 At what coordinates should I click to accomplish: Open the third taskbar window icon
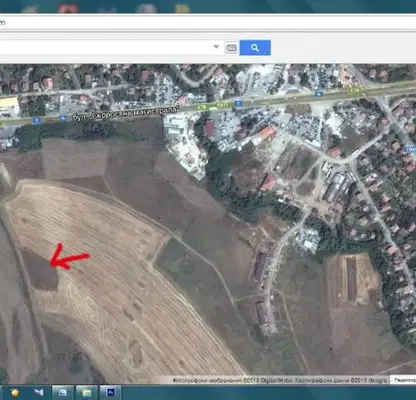coord(62,392)
